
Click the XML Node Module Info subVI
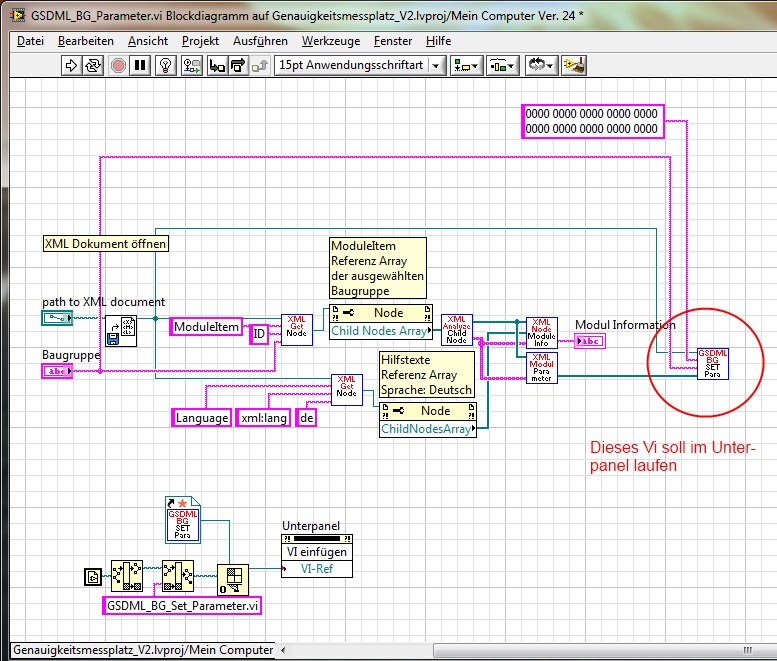(542, 332)
